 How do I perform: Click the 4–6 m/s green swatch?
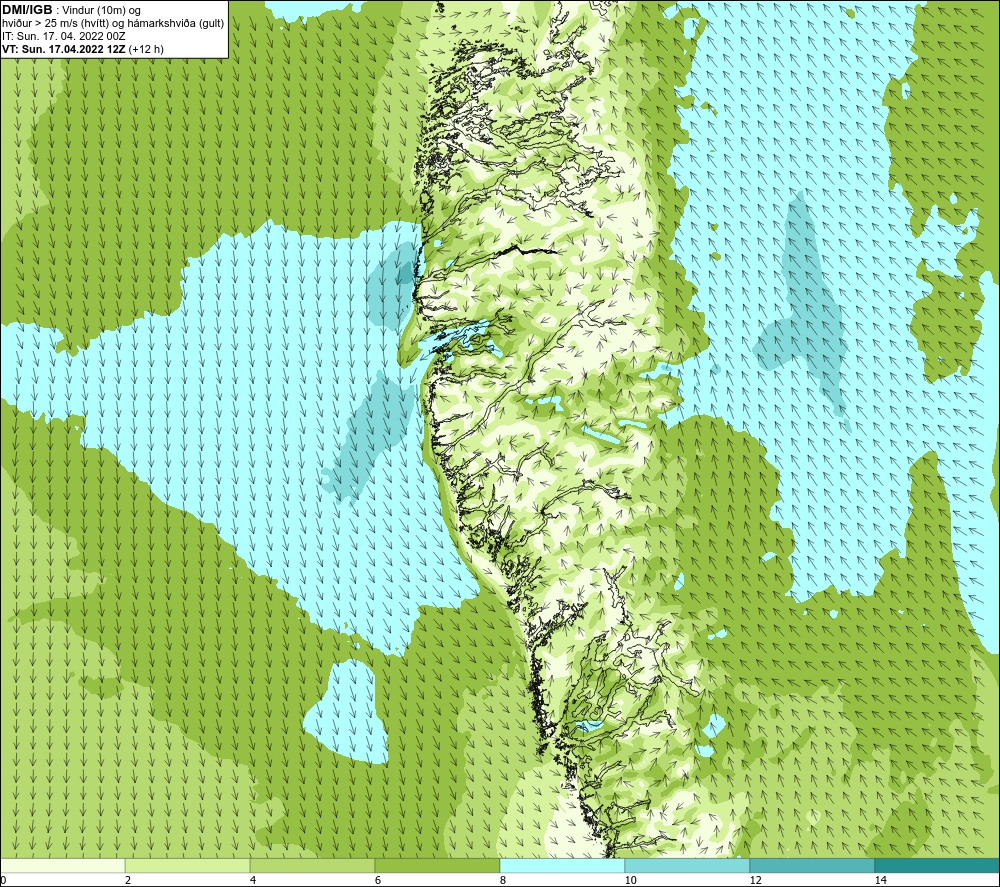[312, 865]
